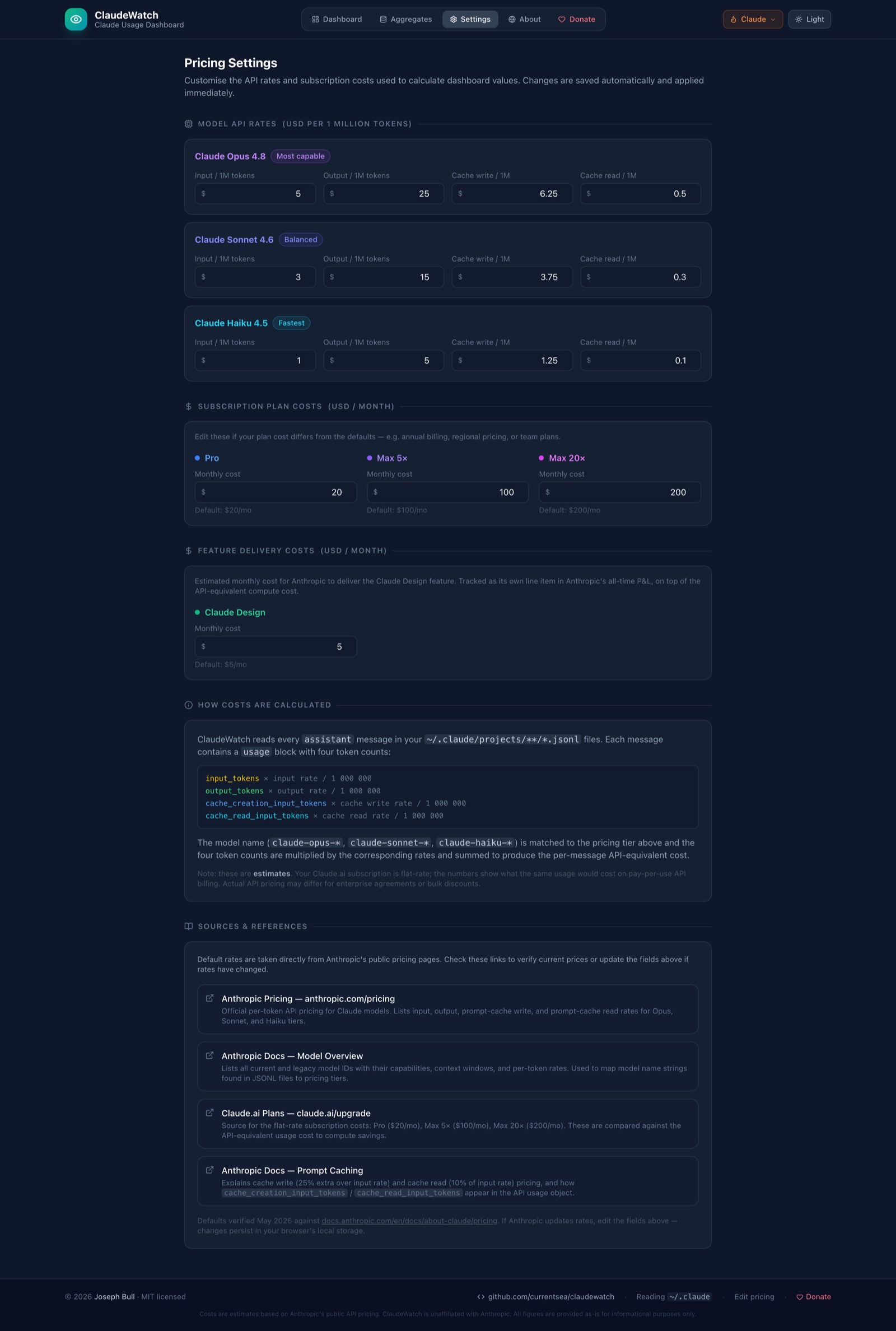Edit Sonnet 4.6 output rate field

pyautogui.click(x=384, y=277)
